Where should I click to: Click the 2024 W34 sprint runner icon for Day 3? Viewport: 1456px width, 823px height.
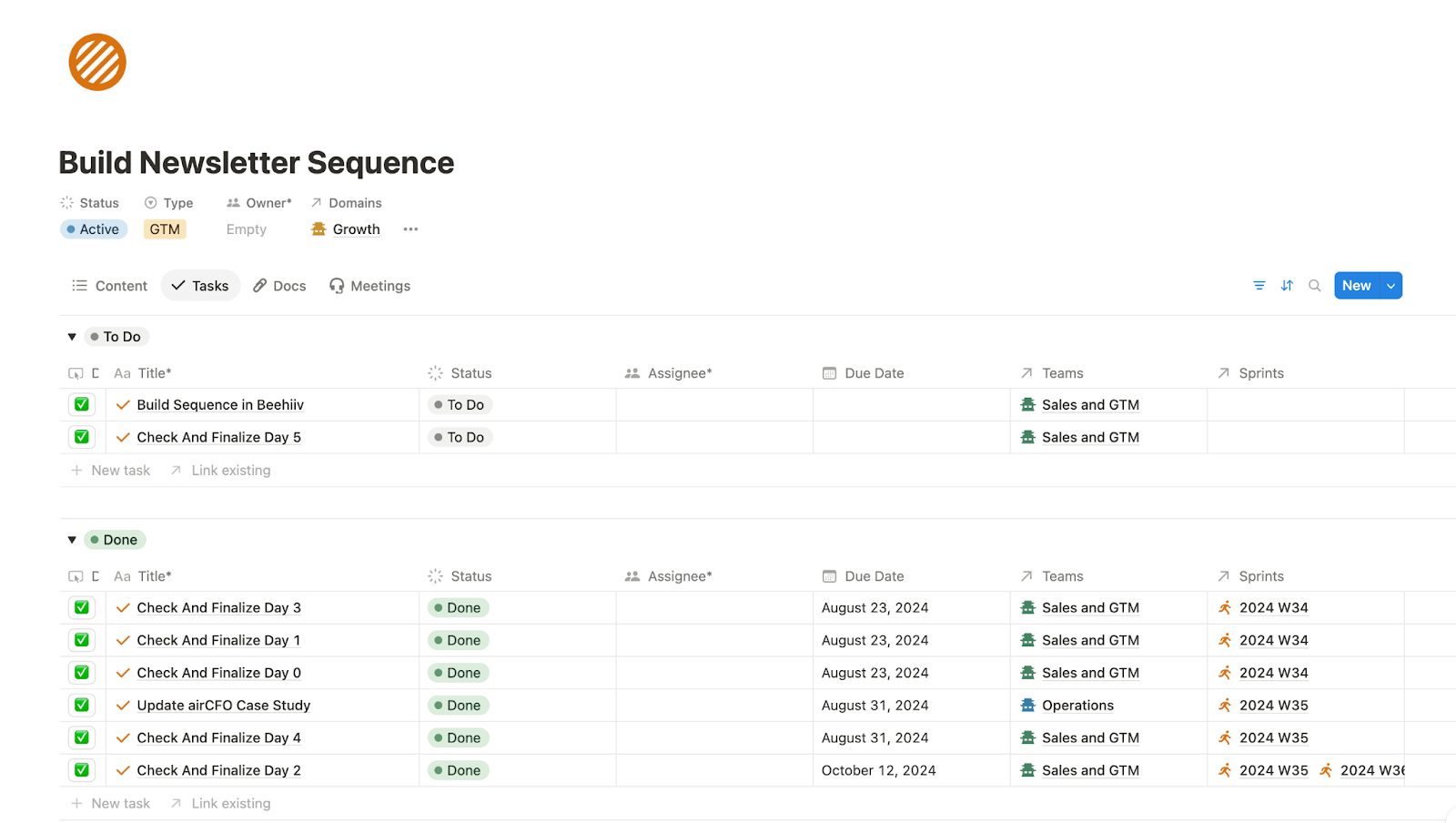[x=1225, y=608]
